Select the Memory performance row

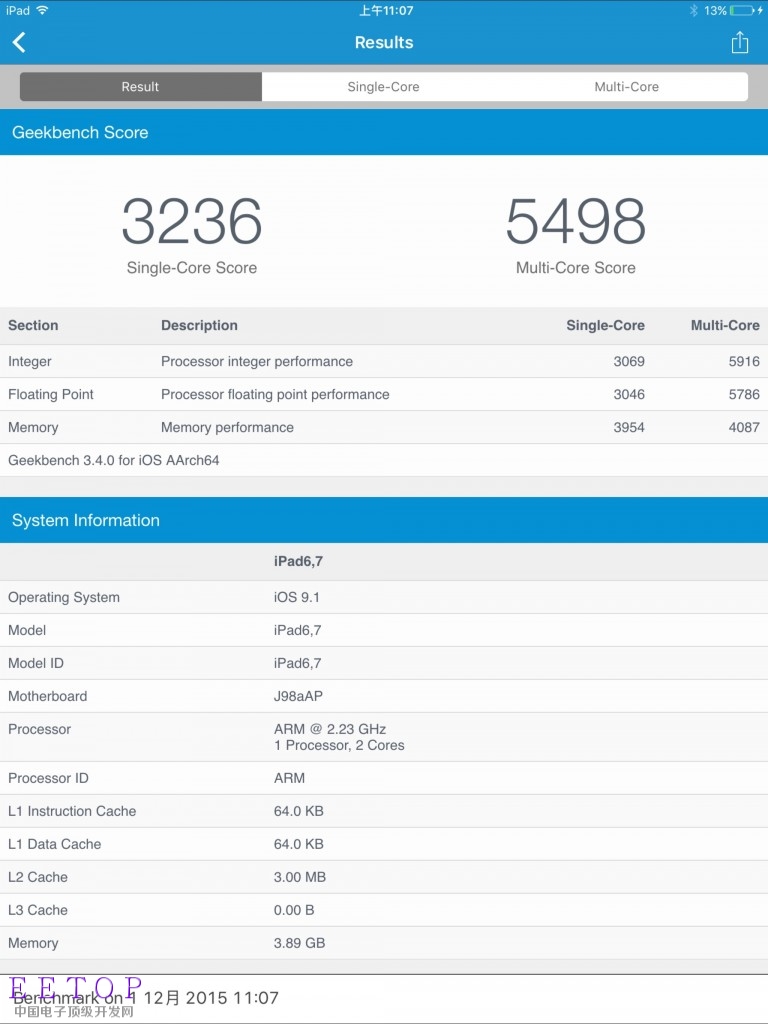pos(384,427)
